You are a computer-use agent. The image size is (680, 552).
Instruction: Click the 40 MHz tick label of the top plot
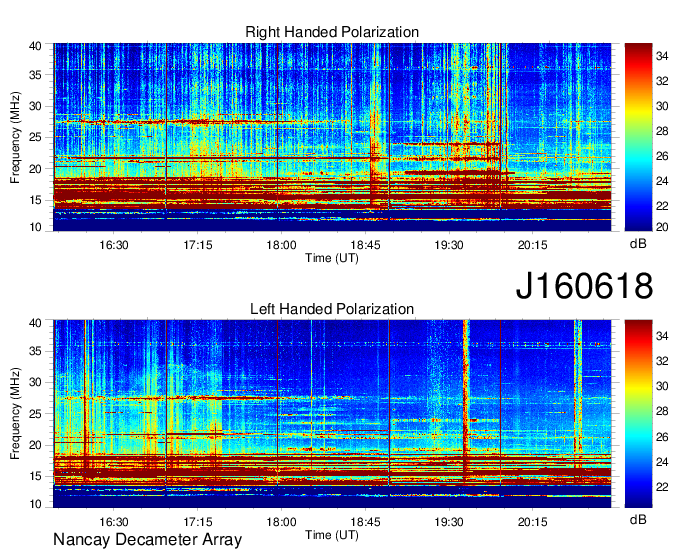[35, 46]
